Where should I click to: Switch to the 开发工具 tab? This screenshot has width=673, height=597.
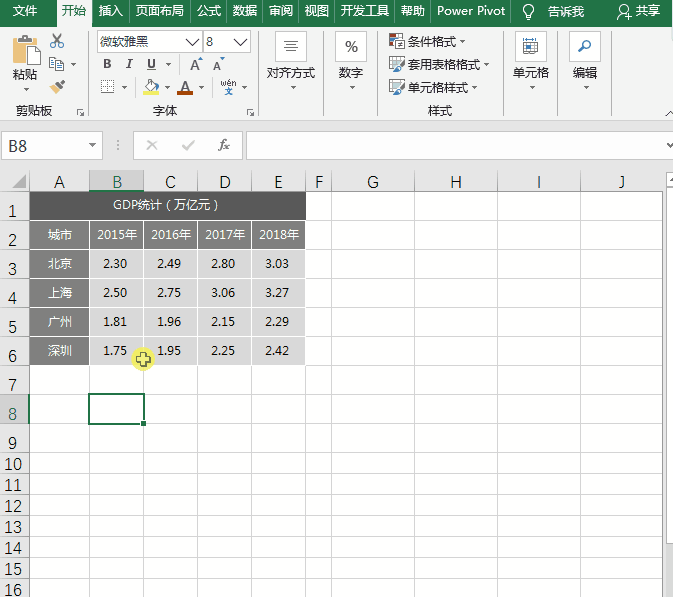[364, 11]
